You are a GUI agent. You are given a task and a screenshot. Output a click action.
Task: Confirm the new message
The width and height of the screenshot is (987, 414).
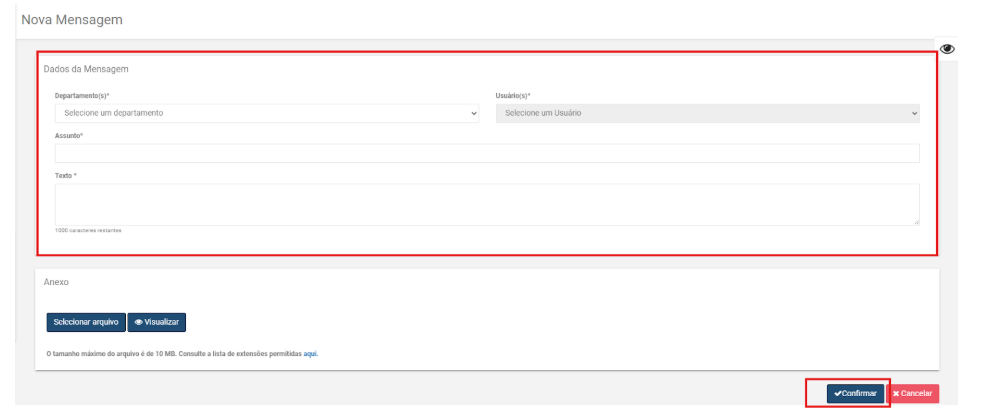tap(855, 393)
